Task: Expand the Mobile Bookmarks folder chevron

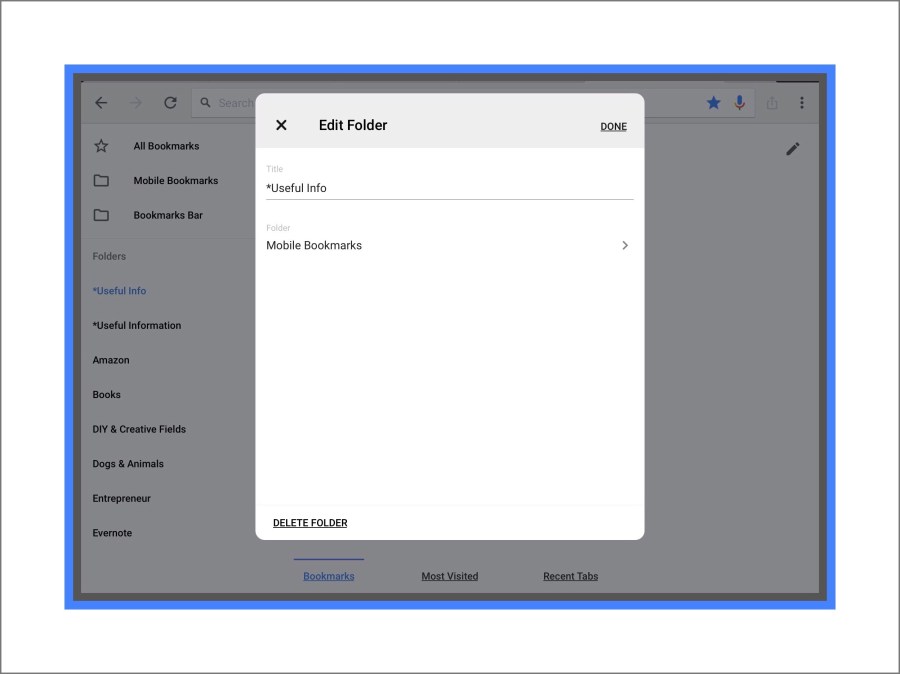Action: coord(625,245)
